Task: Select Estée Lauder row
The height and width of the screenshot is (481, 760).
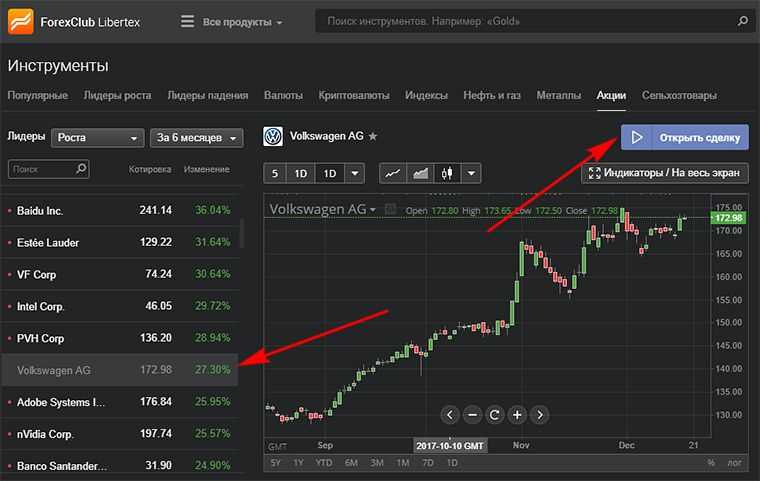Action: [120, 242]
